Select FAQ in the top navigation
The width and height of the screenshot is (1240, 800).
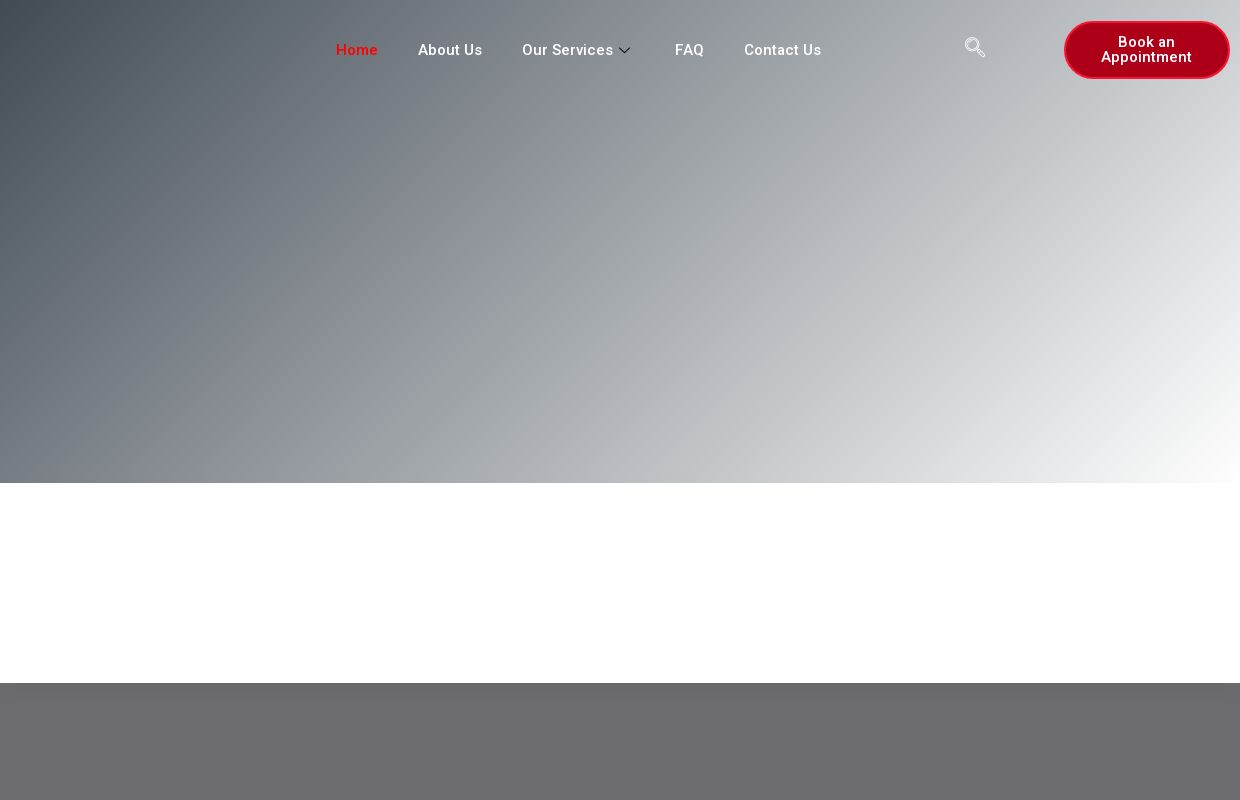pyautogui.click(x=689, y=50)
